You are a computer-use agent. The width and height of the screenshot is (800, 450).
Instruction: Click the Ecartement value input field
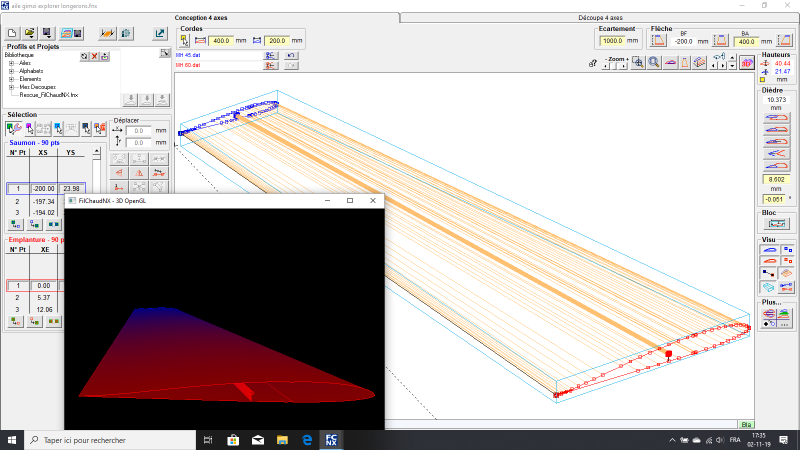(611, 41)
